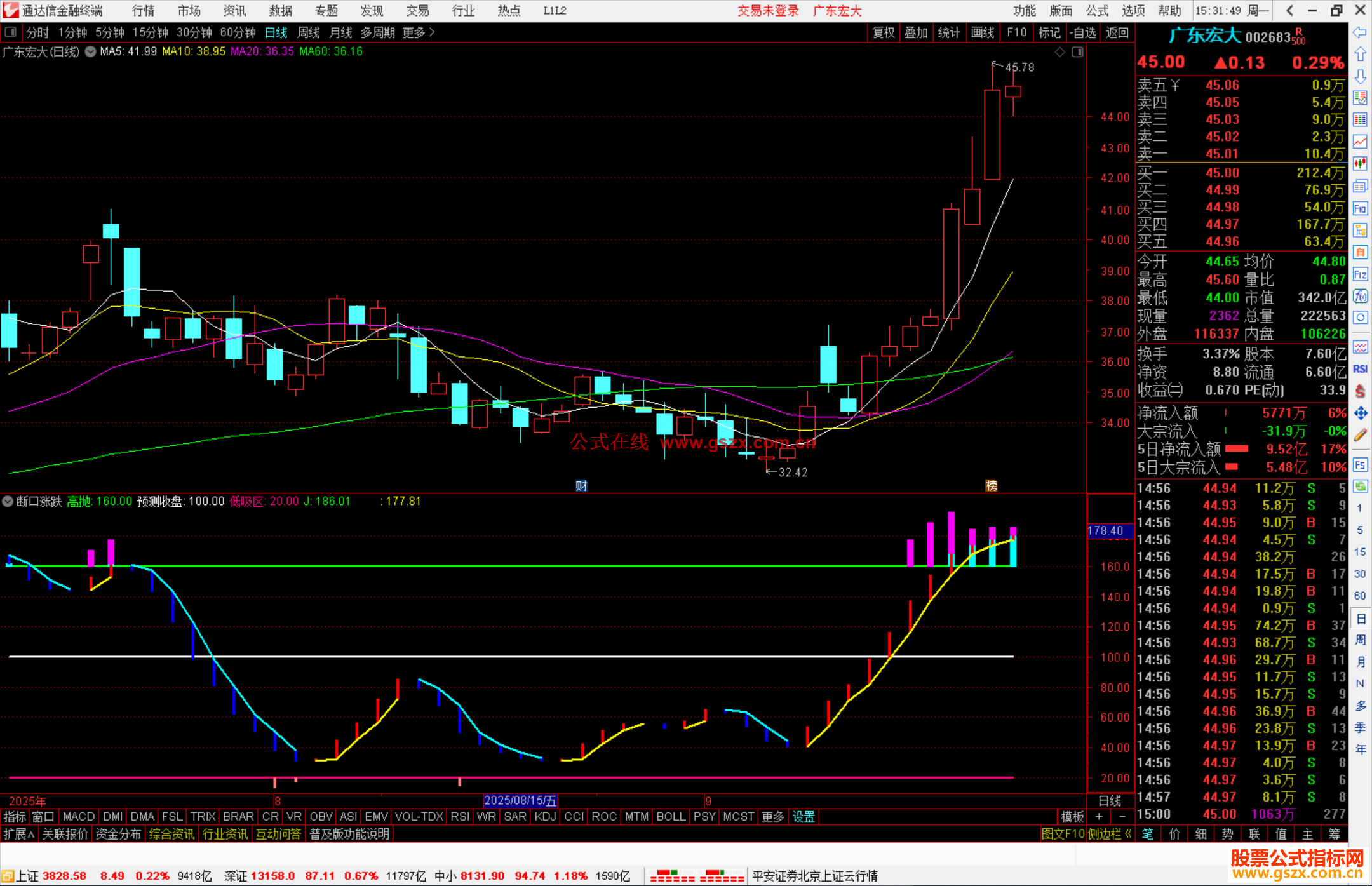Select the 60 minute sidebar period
The height and width of the screenshot is (886, 1372).
(1360, 596)
